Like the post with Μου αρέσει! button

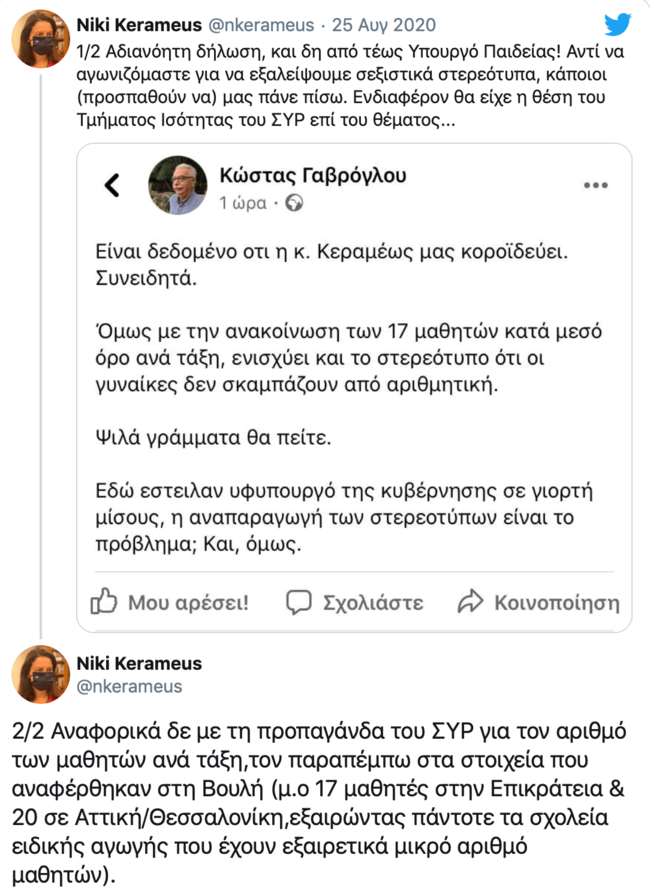(x=170, y=603)
